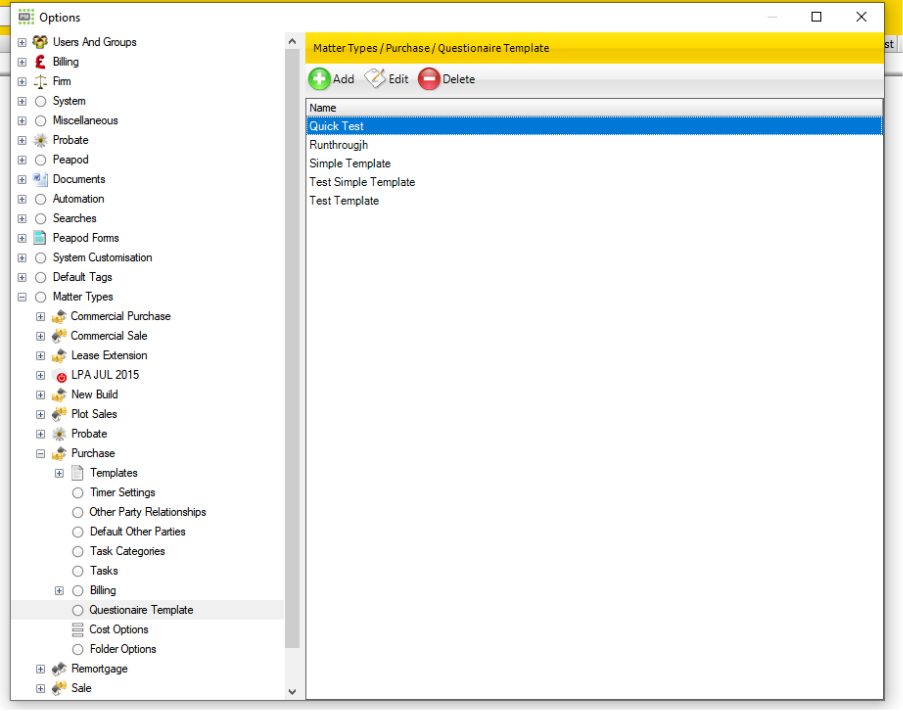
Task: Click the Firm scales icon
Action: pos(40,81)
